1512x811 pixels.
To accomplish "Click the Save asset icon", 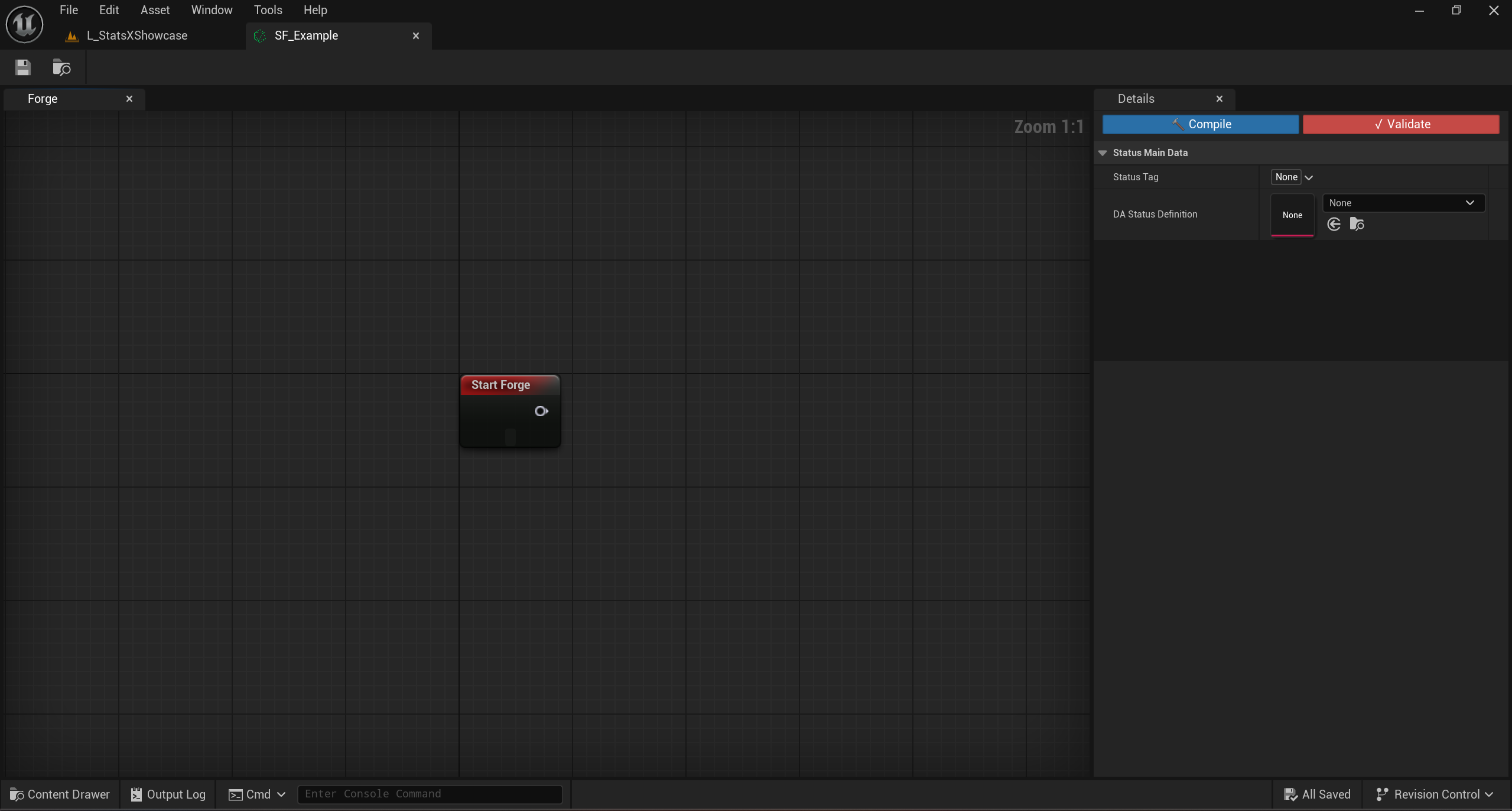I will coord(22,67).
